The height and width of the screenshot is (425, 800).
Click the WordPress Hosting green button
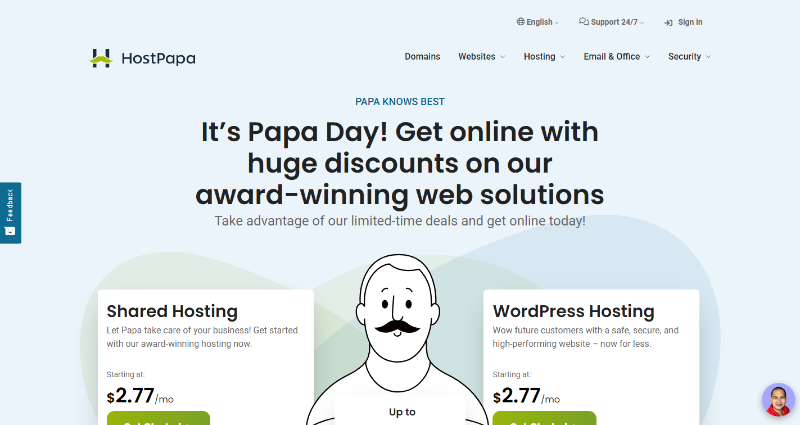544,418
